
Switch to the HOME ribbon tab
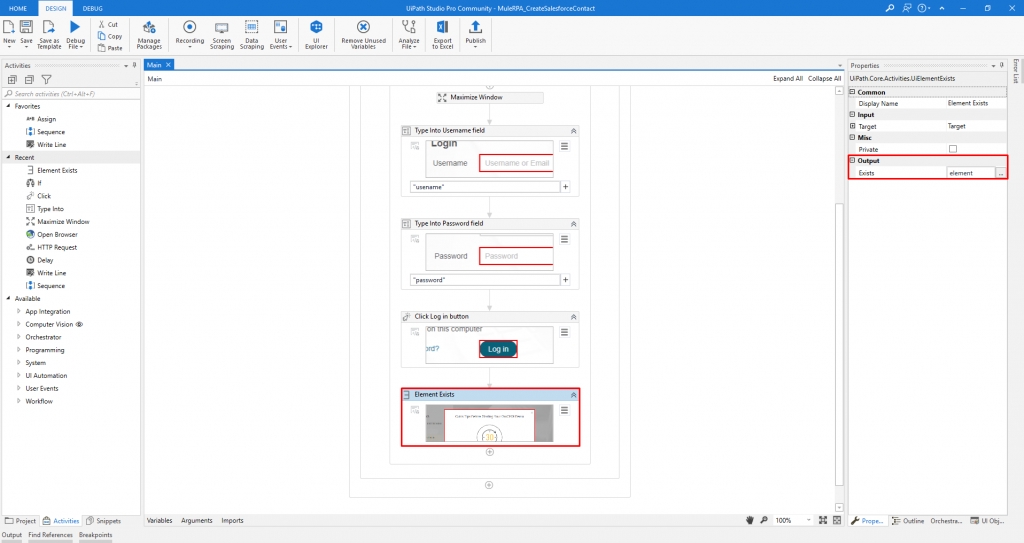[x=18, y=8]
